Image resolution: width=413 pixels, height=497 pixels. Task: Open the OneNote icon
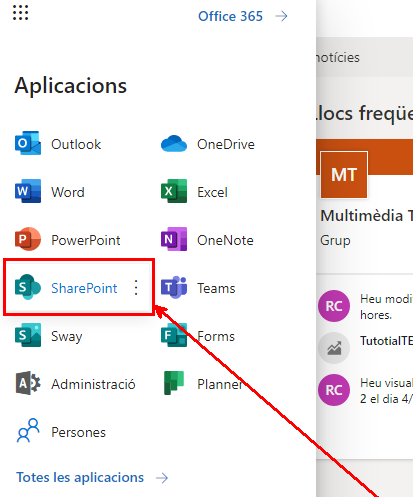click(x=174, y=239)
